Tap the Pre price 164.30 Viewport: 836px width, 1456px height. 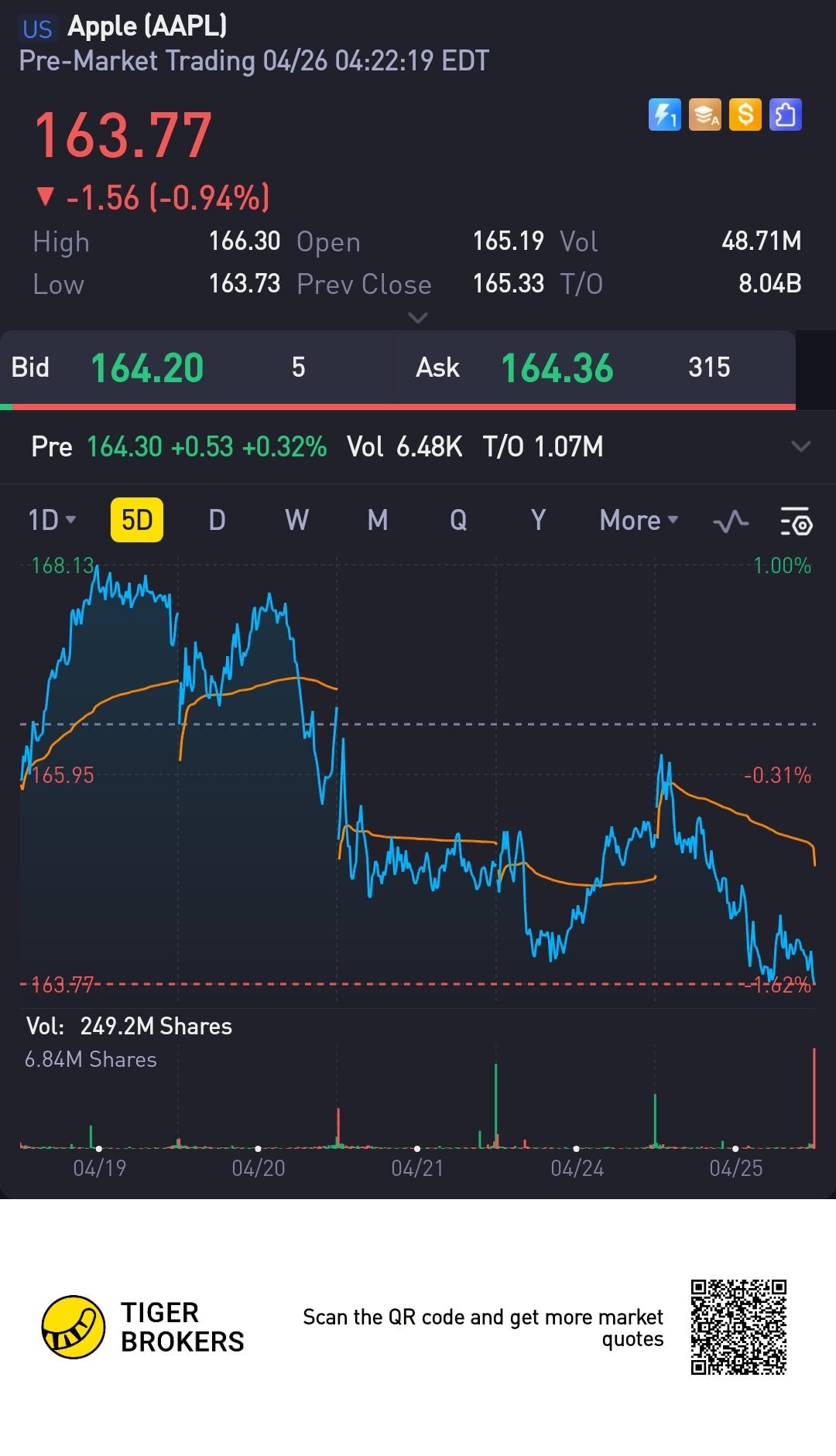[125, 447]
